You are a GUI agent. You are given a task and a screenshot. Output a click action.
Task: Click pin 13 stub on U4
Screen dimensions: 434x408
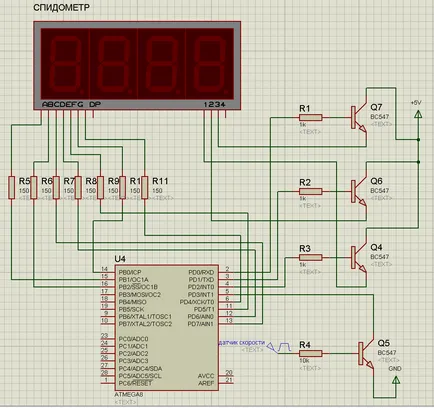(226, 324)
